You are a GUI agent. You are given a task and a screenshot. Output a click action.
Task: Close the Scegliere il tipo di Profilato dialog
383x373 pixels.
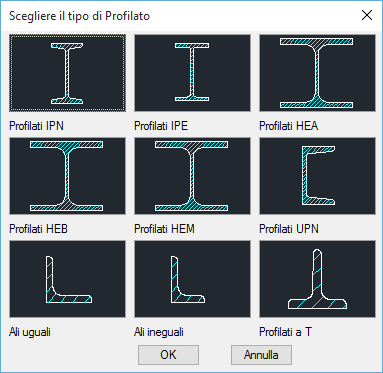coord(367,15)
